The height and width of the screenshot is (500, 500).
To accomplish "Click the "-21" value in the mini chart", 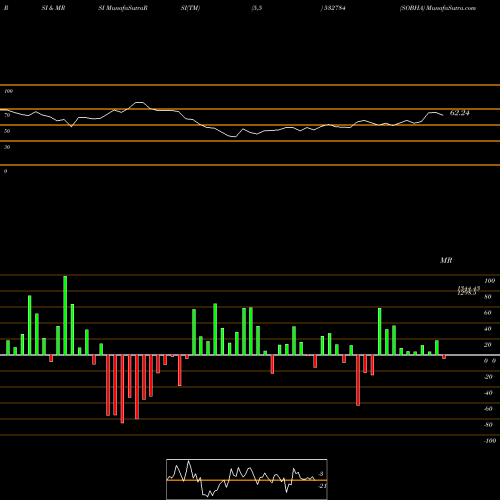I will click(322, 486).
